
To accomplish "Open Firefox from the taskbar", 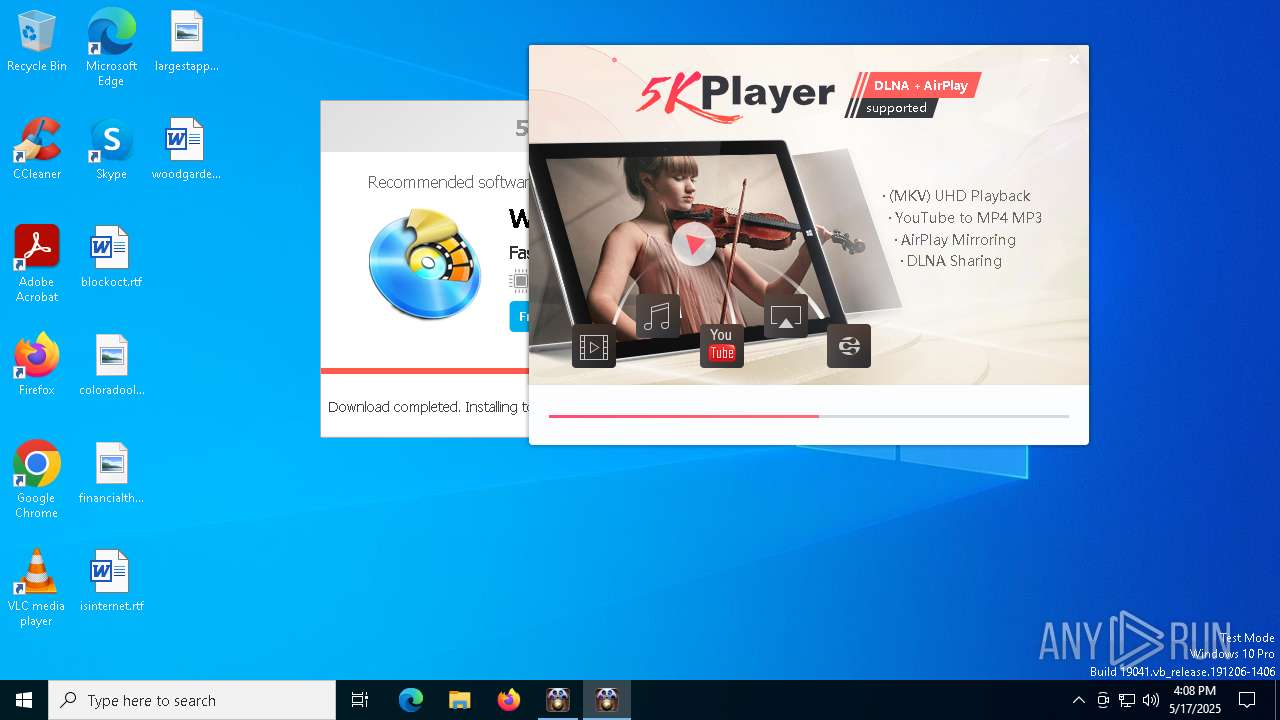I will 508,700.
